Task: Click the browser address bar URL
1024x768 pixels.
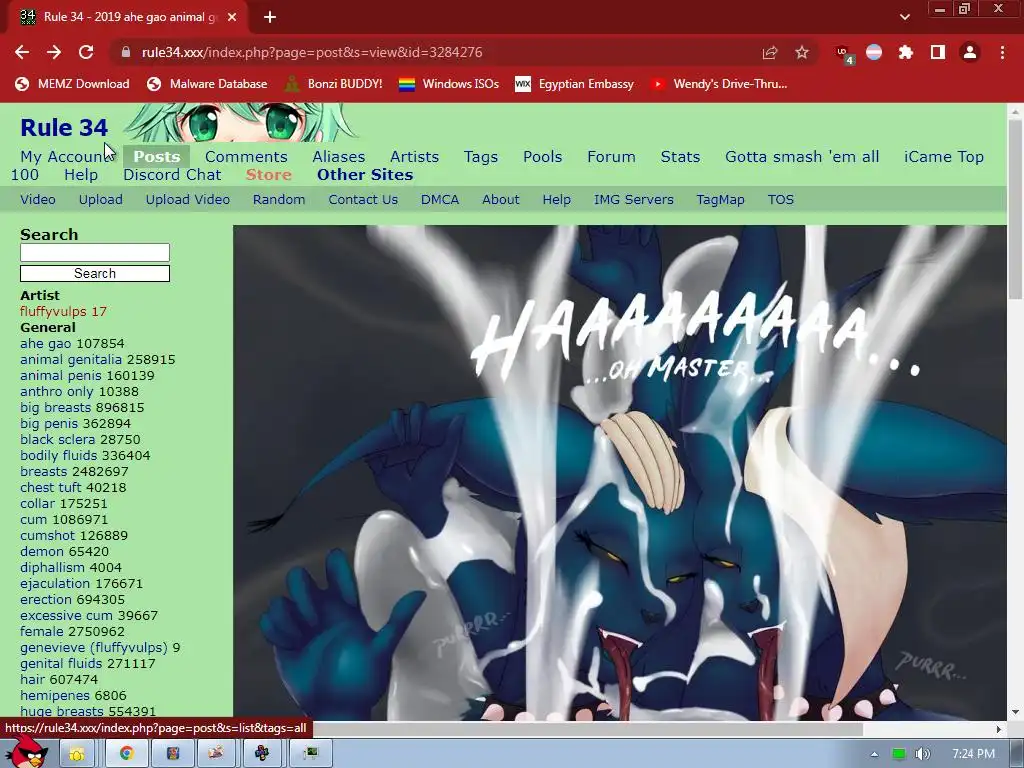Action: click(x=312, y=52)
